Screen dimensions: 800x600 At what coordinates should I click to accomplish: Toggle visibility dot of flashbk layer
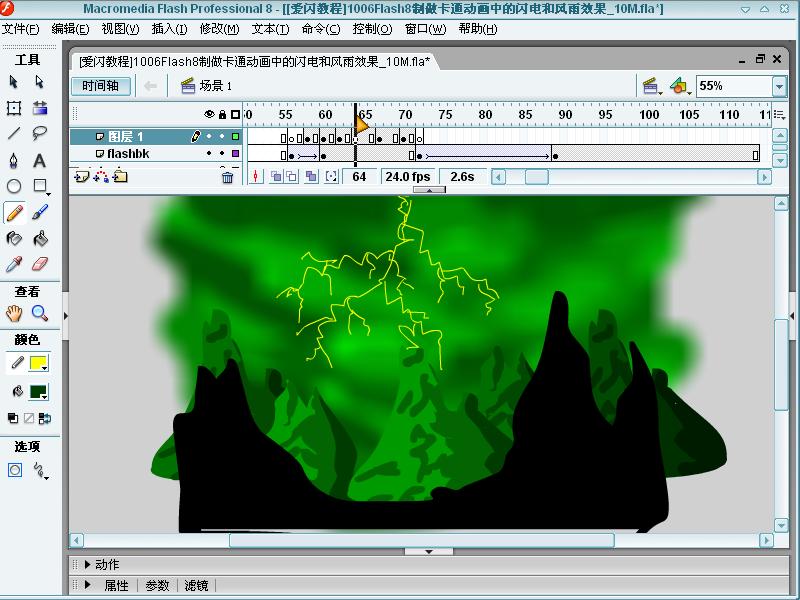(209, 153)
